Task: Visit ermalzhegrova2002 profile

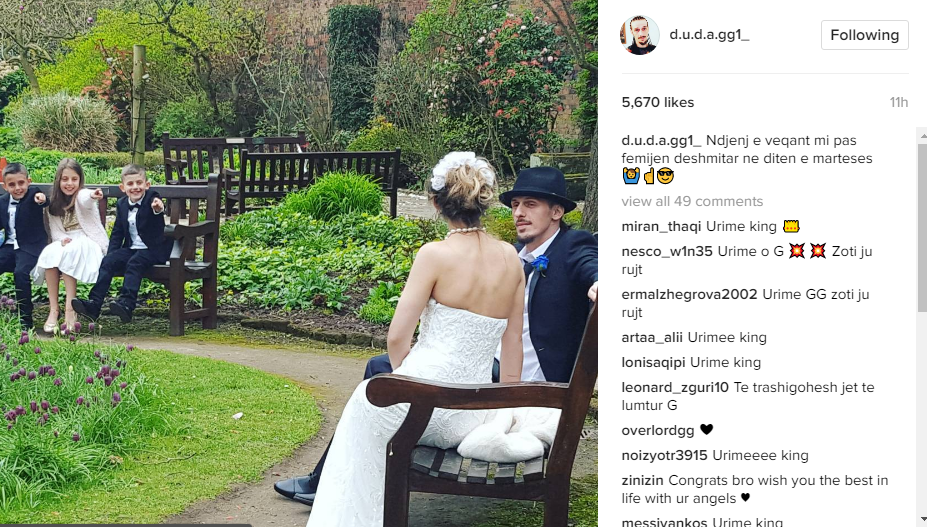Action: [689, 295]
